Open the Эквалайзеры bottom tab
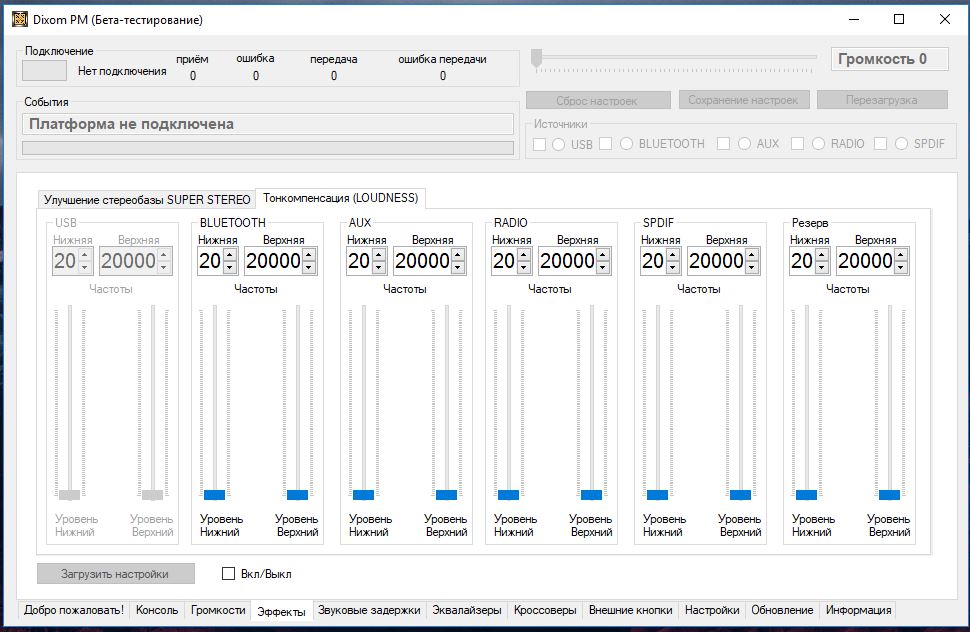Viewport: 970px width, 632px height. [467, 610]
